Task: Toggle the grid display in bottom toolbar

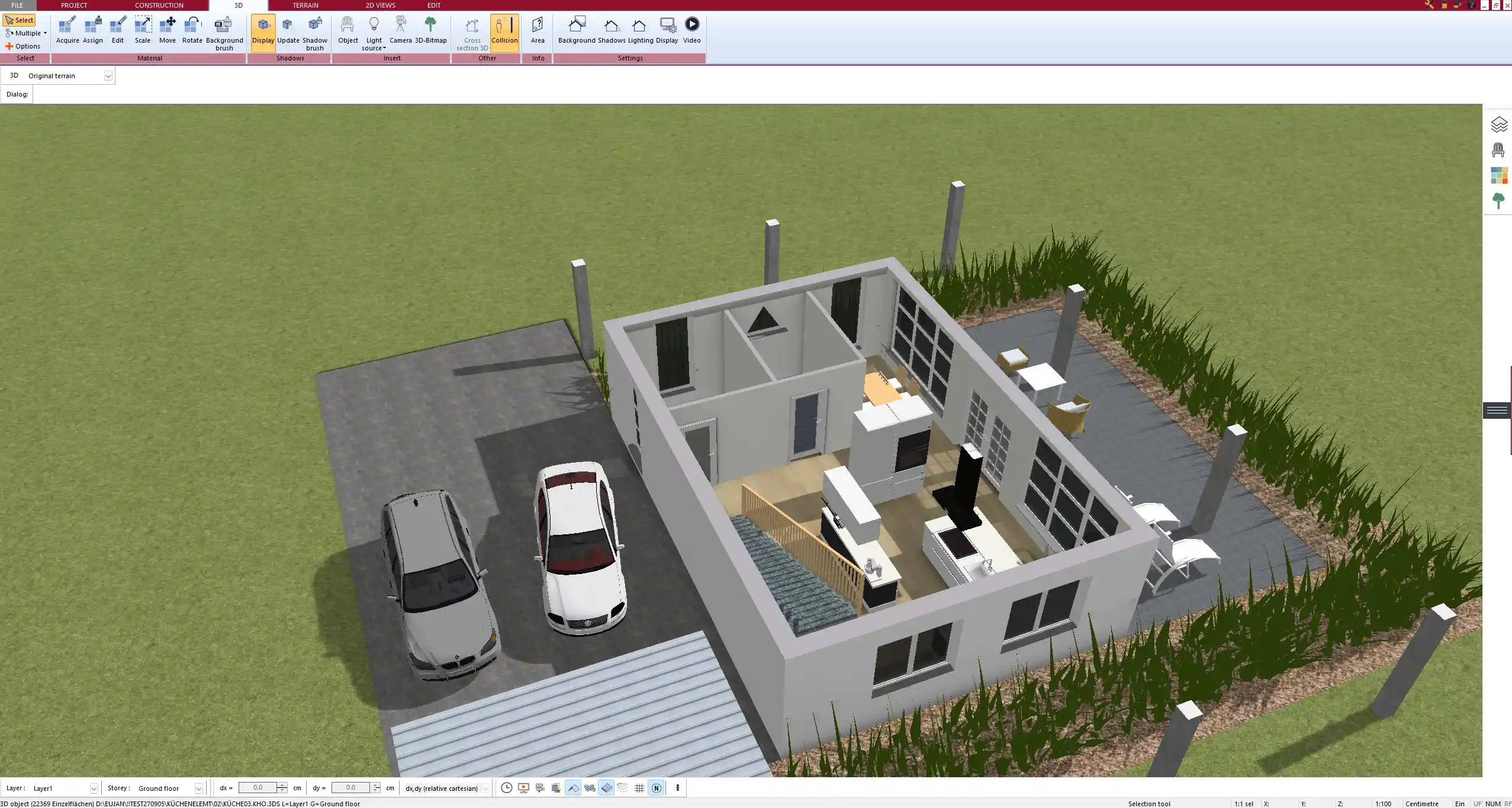Action: click(639, 788)
